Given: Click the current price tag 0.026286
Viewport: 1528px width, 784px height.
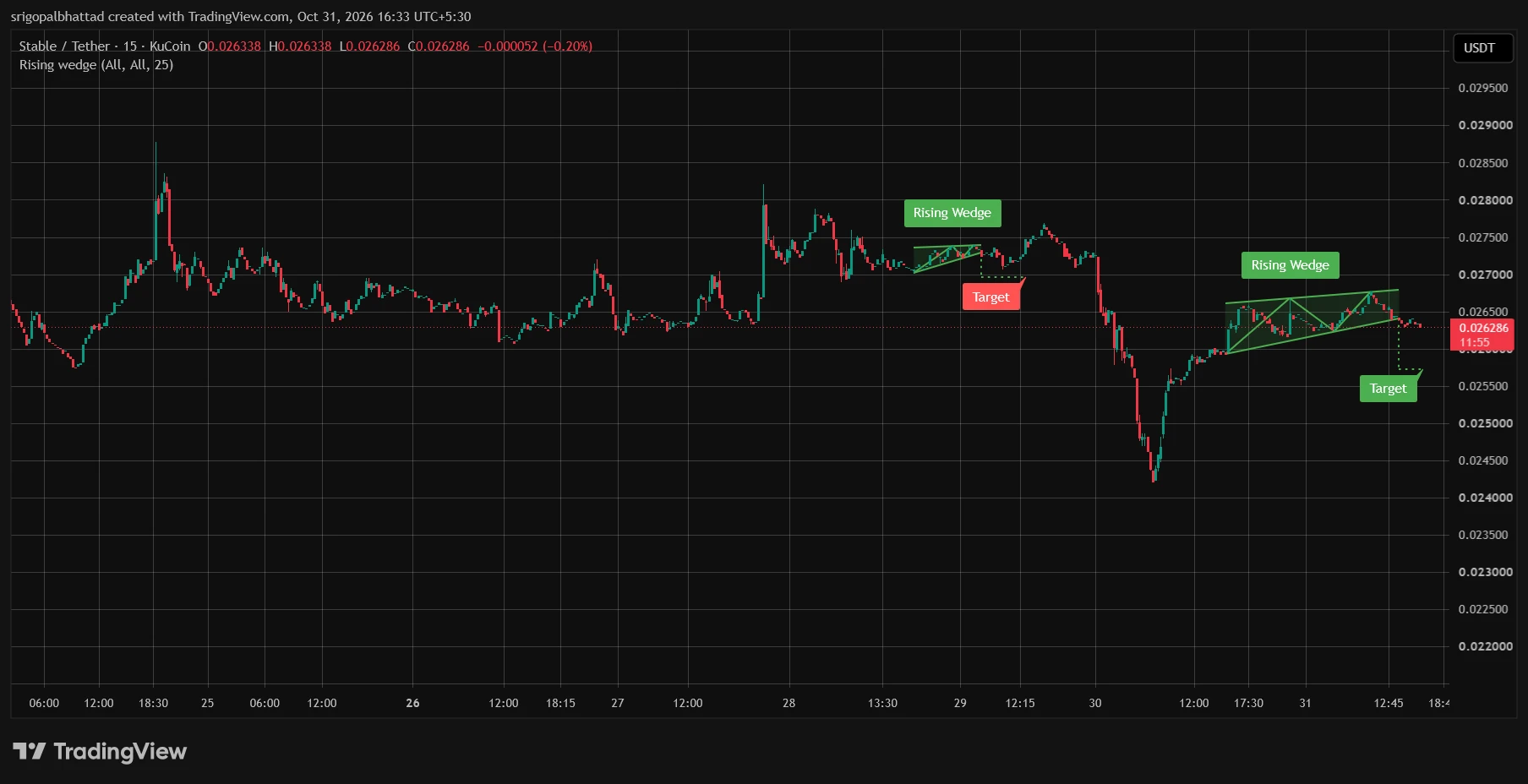Looking at the screenshot, I should click(x=1482, y=335).
